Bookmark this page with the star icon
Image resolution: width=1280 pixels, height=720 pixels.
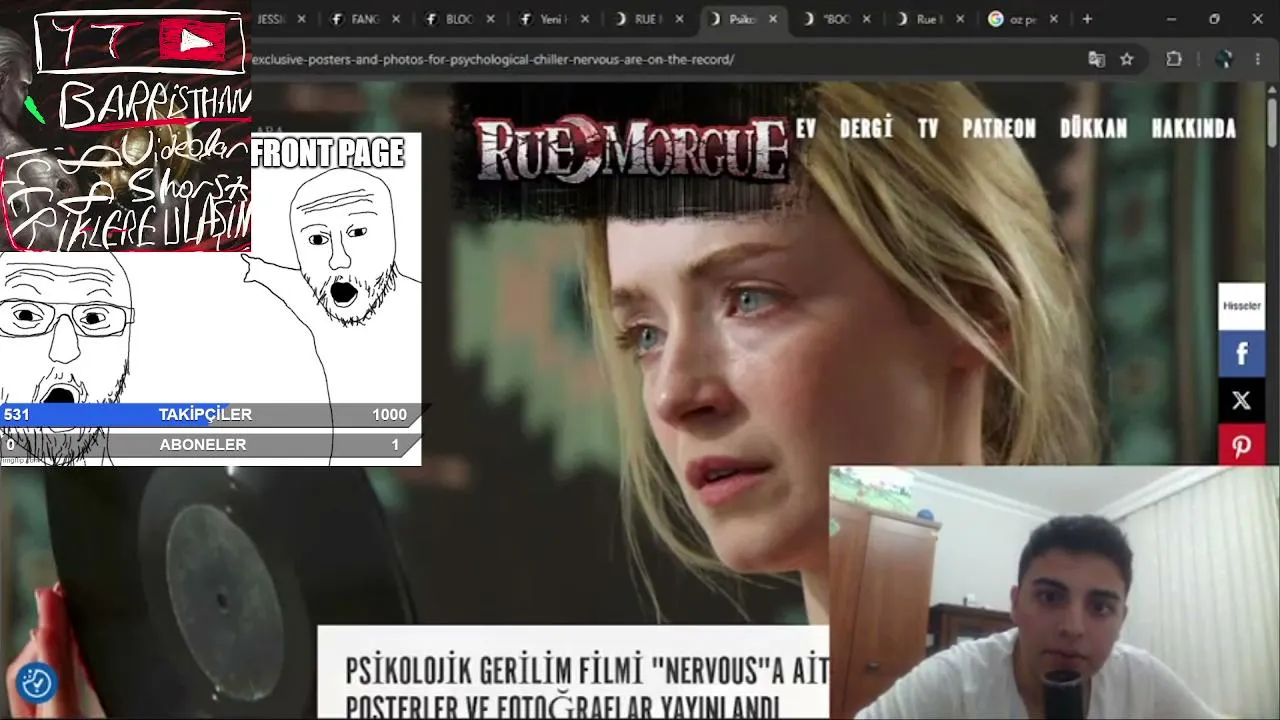pyautogui.click(x=1127, y=59)
